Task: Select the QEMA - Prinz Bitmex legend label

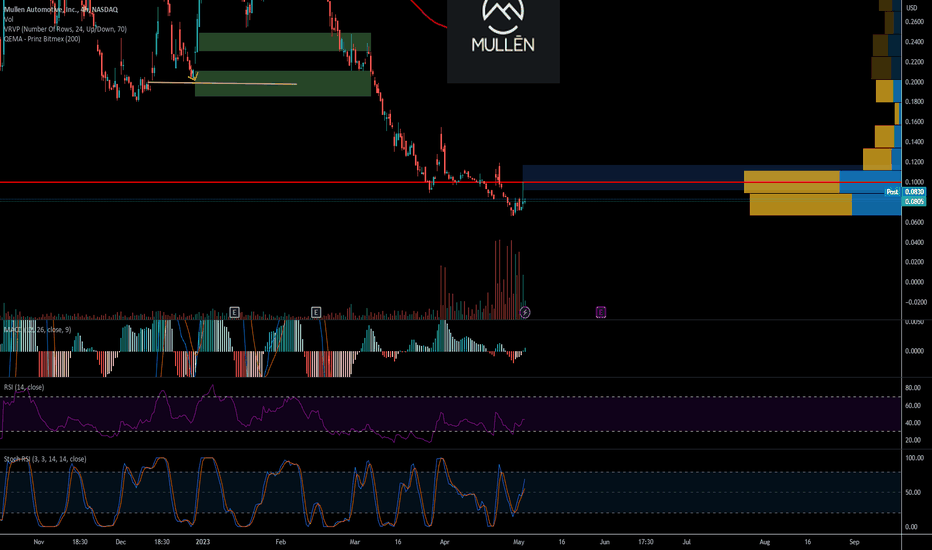Action: tap(42, 39)
